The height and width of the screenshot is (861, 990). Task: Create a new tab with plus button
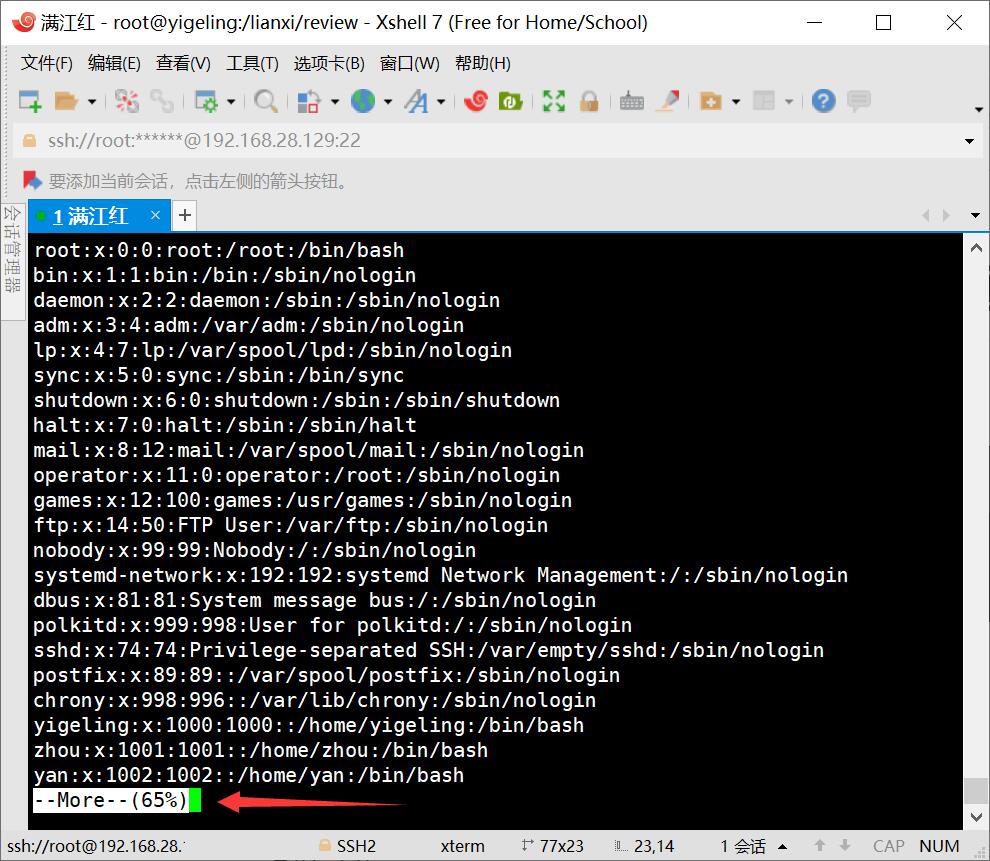[x=184, y=215]
